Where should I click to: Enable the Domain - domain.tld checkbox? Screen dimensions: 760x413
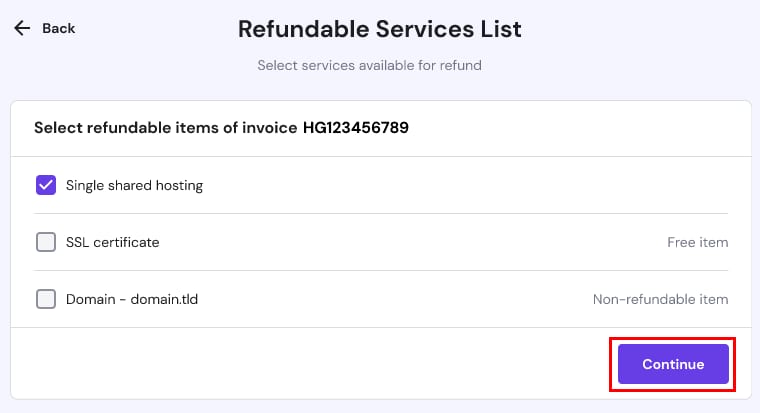tap(46, 299)
